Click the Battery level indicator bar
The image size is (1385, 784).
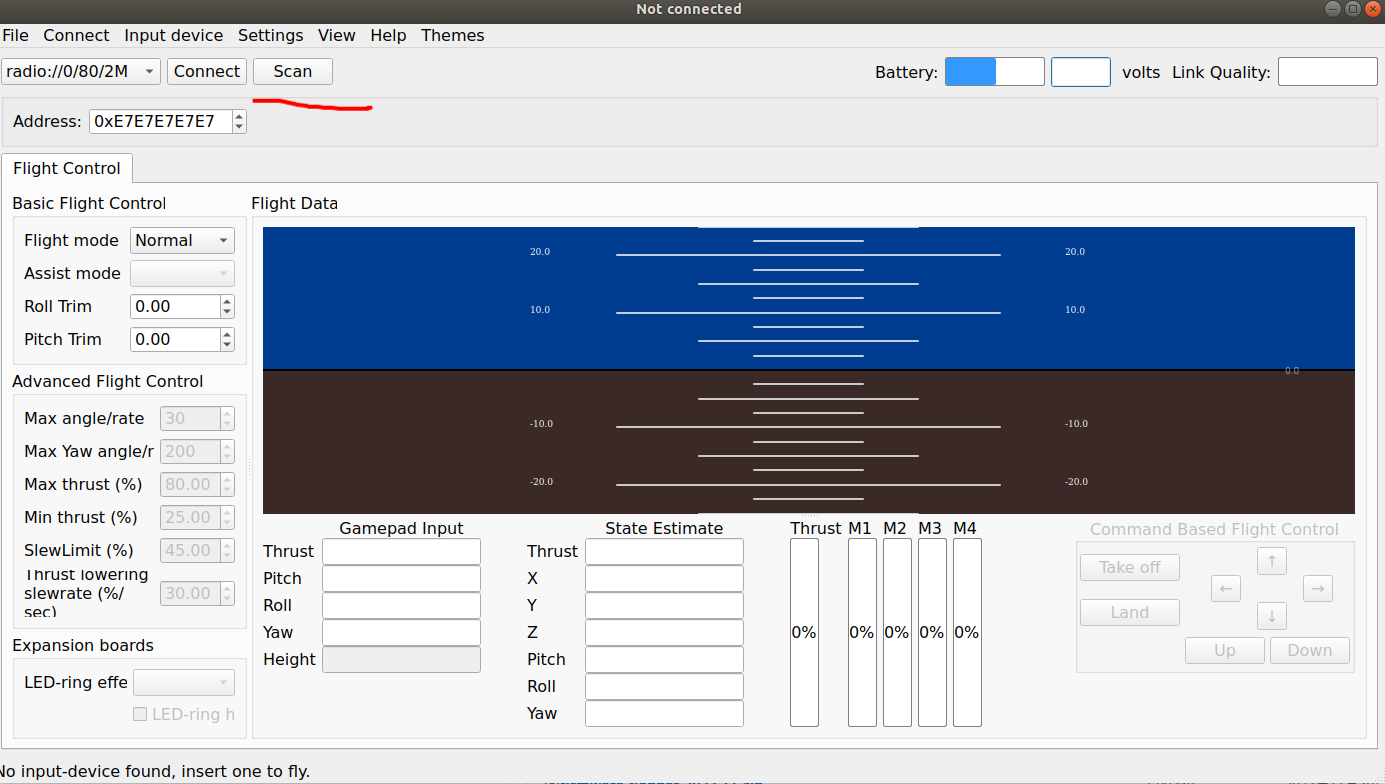tap(970, 71)
